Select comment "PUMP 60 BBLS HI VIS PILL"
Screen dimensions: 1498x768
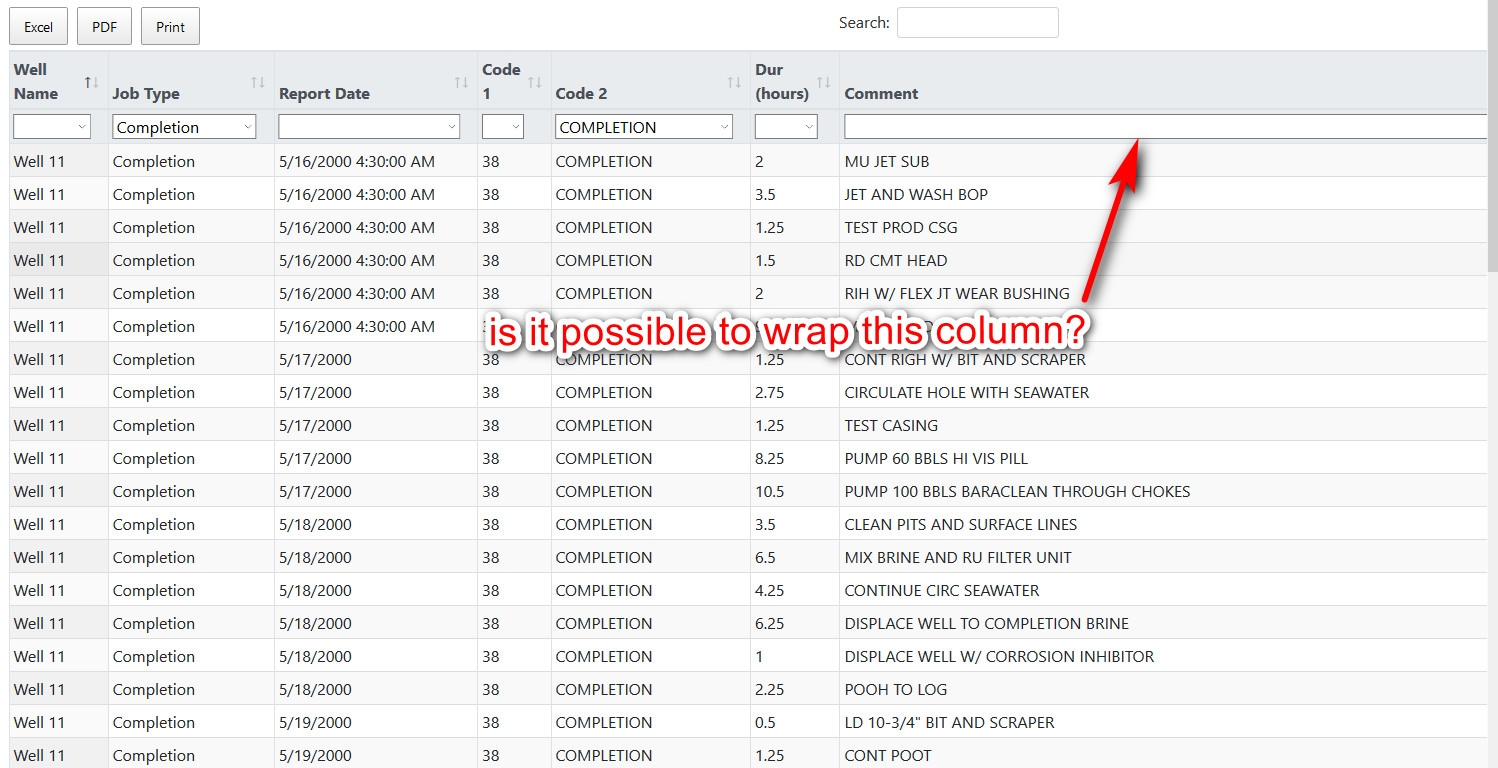[x=936, y=458]
